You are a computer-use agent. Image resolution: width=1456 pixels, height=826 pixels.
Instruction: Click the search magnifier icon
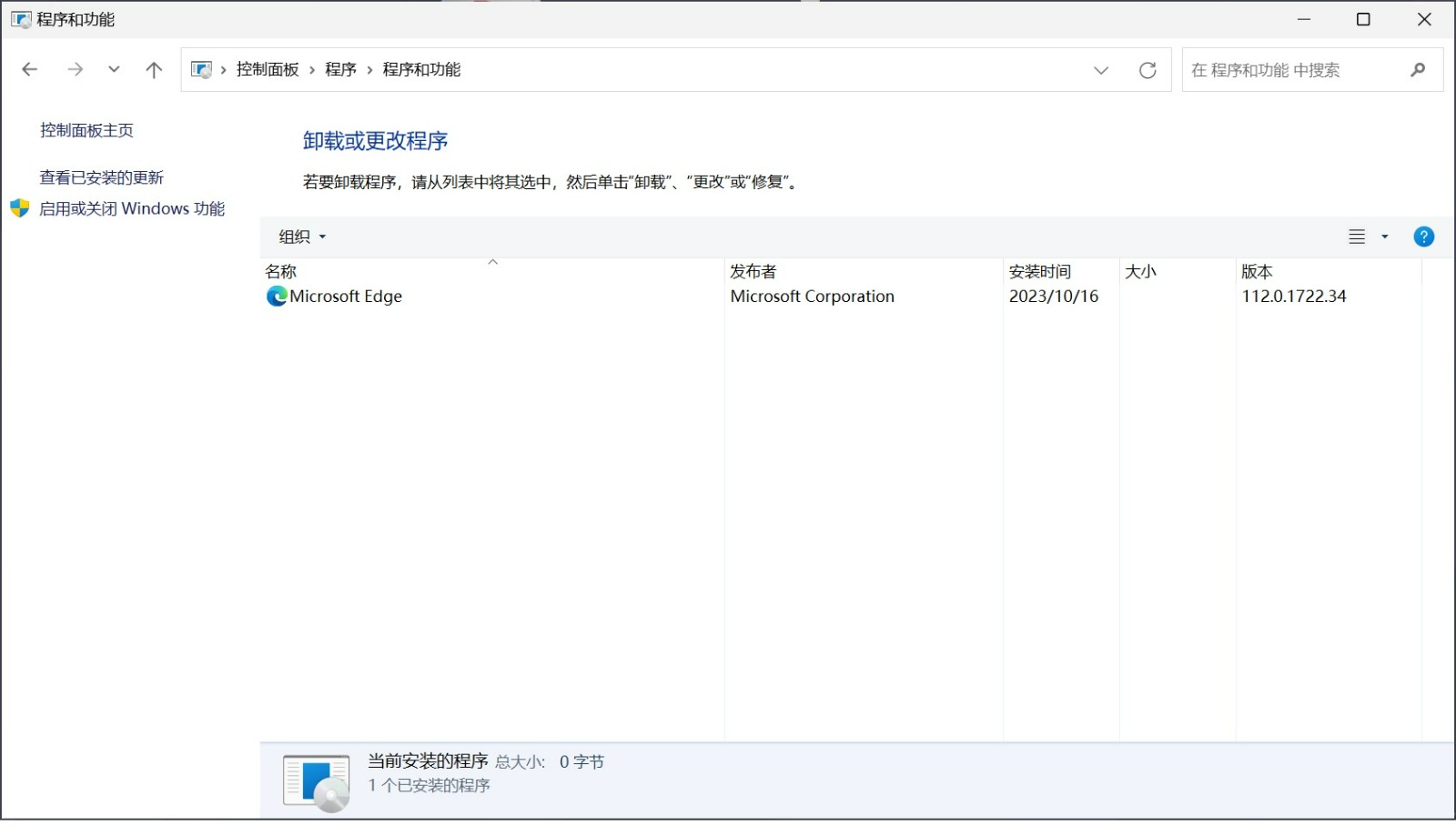pos(1418,69)
